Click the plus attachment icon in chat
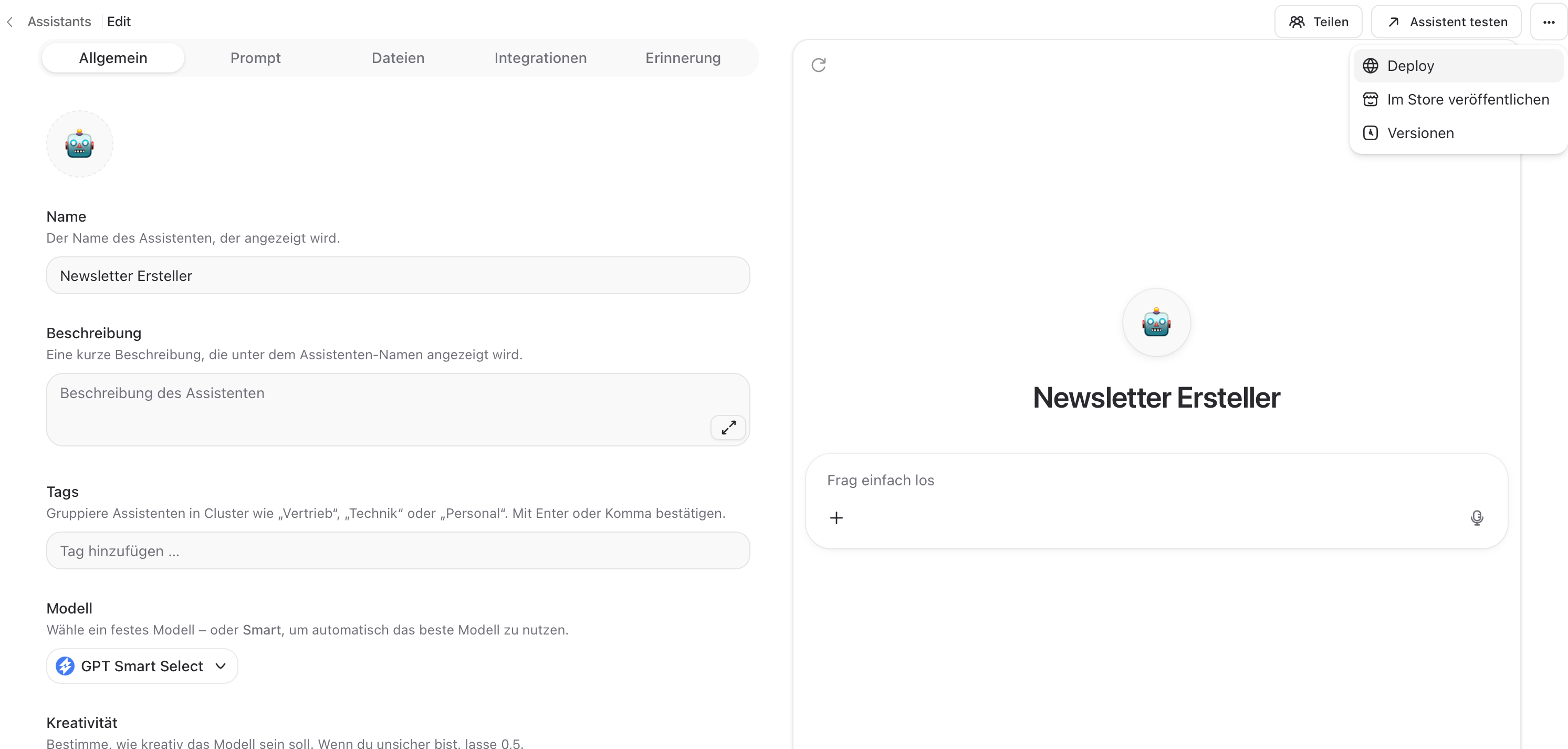The image size is (1568, 749). coord(837,517)
